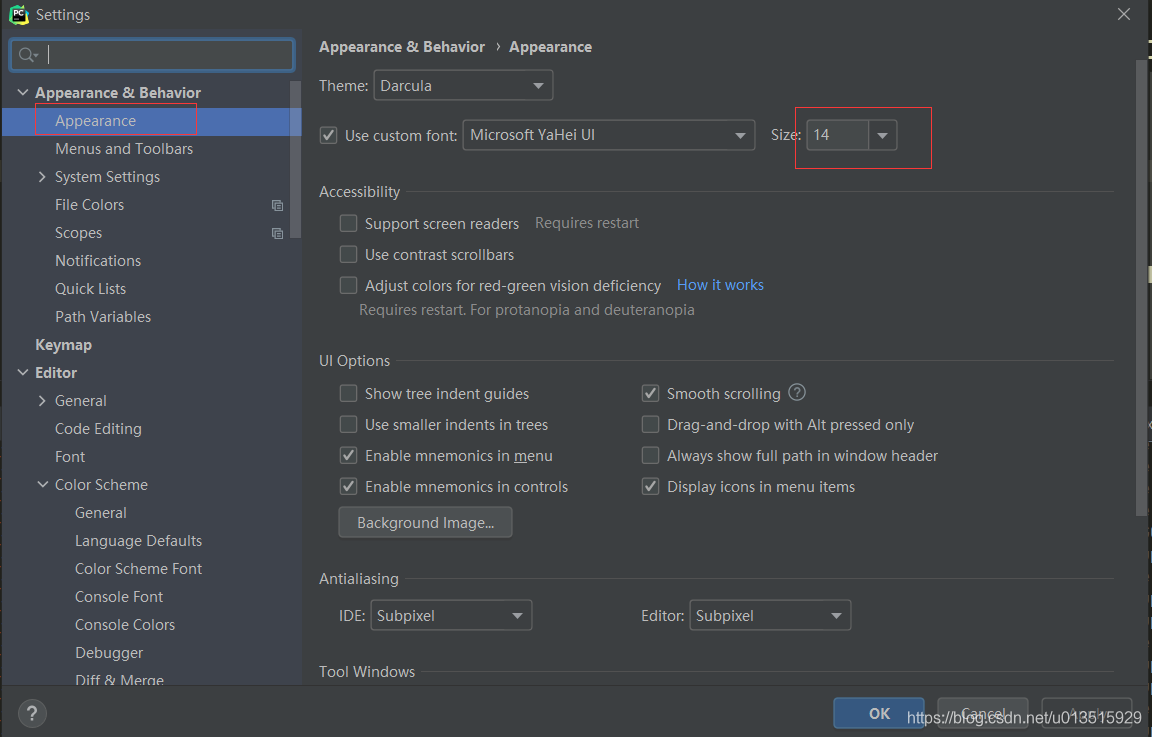This screenshot has height=737, width=1152.
Task: Open Debugger color settings
Action: pyautogui.click(x=109, y=652)
